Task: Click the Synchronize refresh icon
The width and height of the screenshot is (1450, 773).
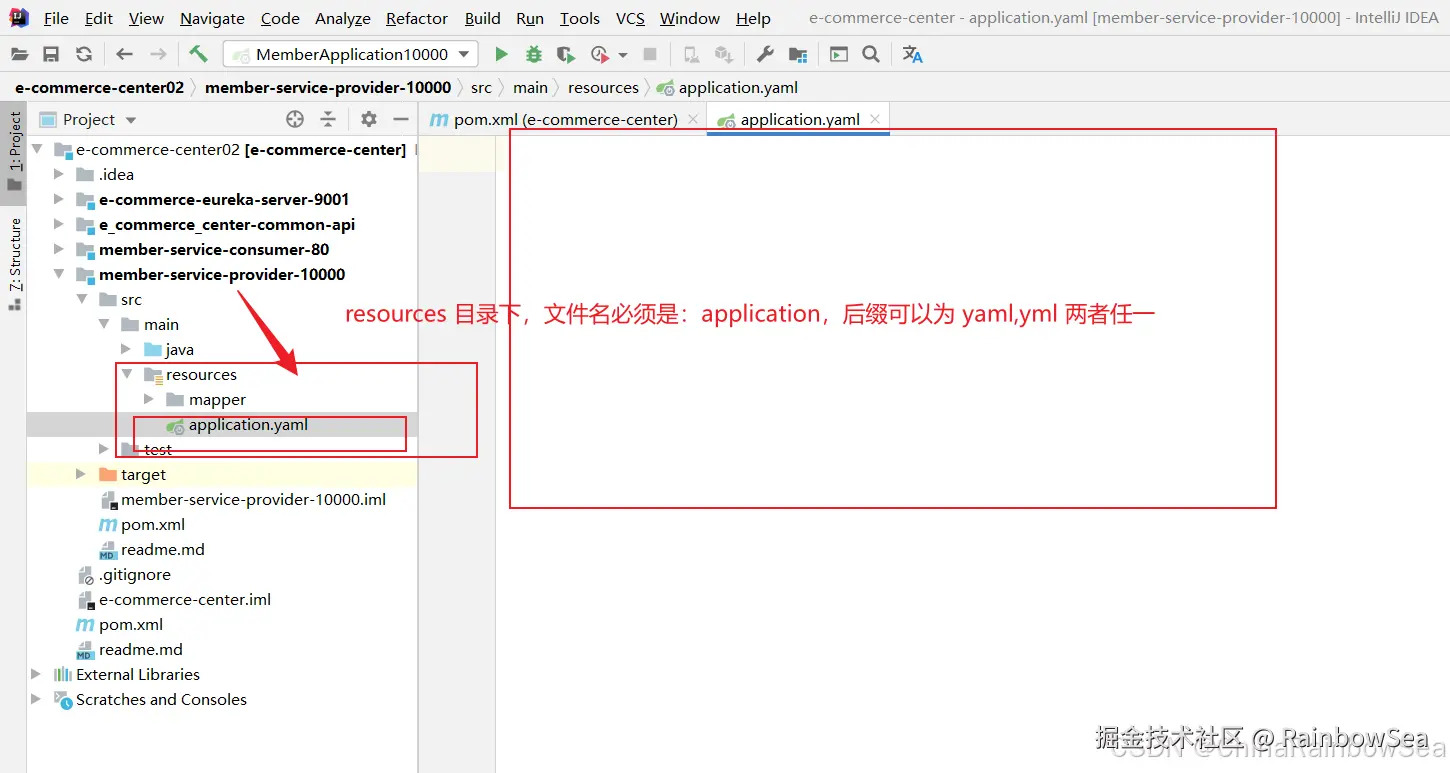Action: [x=84, y=55]
